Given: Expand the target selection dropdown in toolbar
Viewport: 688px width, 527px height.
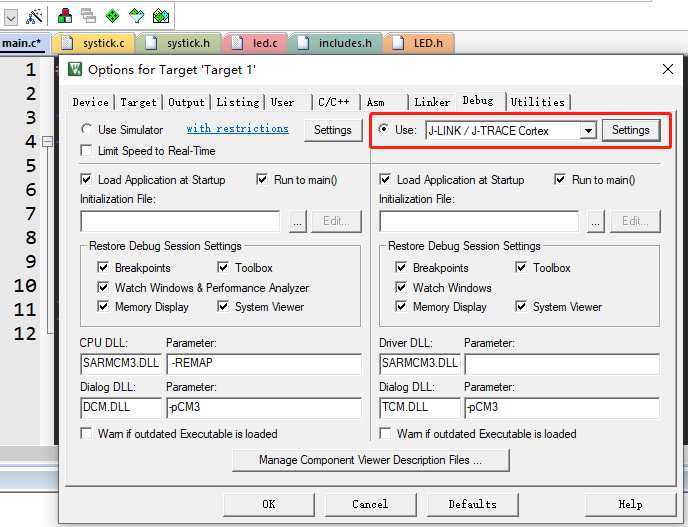Looking at the screenshot, I should click(x=11, y=16).
